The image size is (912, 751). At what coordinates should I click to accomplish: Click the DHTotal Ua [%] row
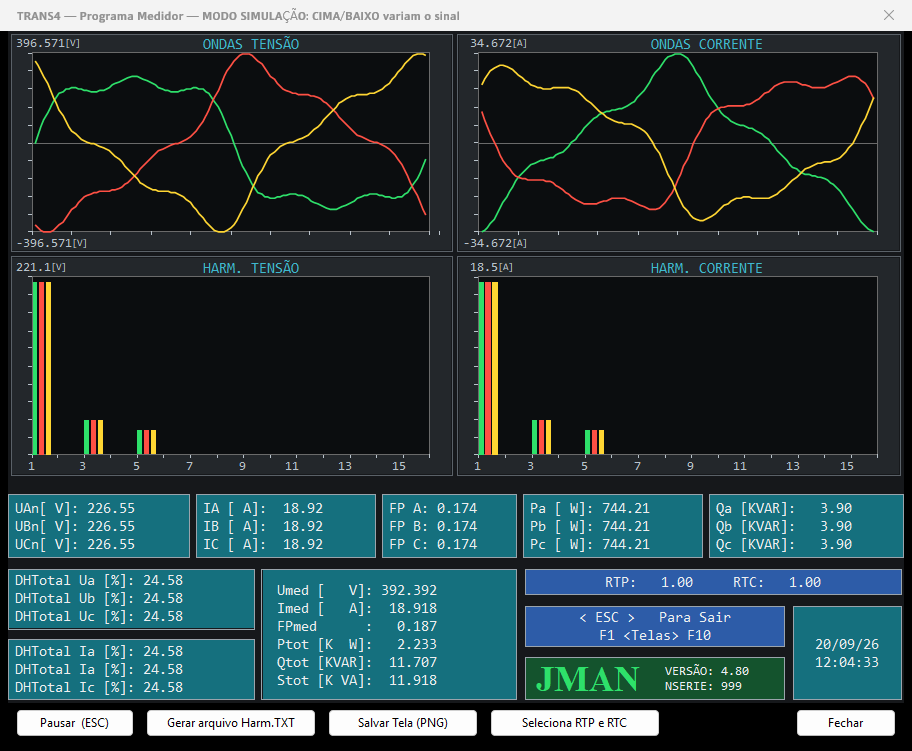point(99,581)
